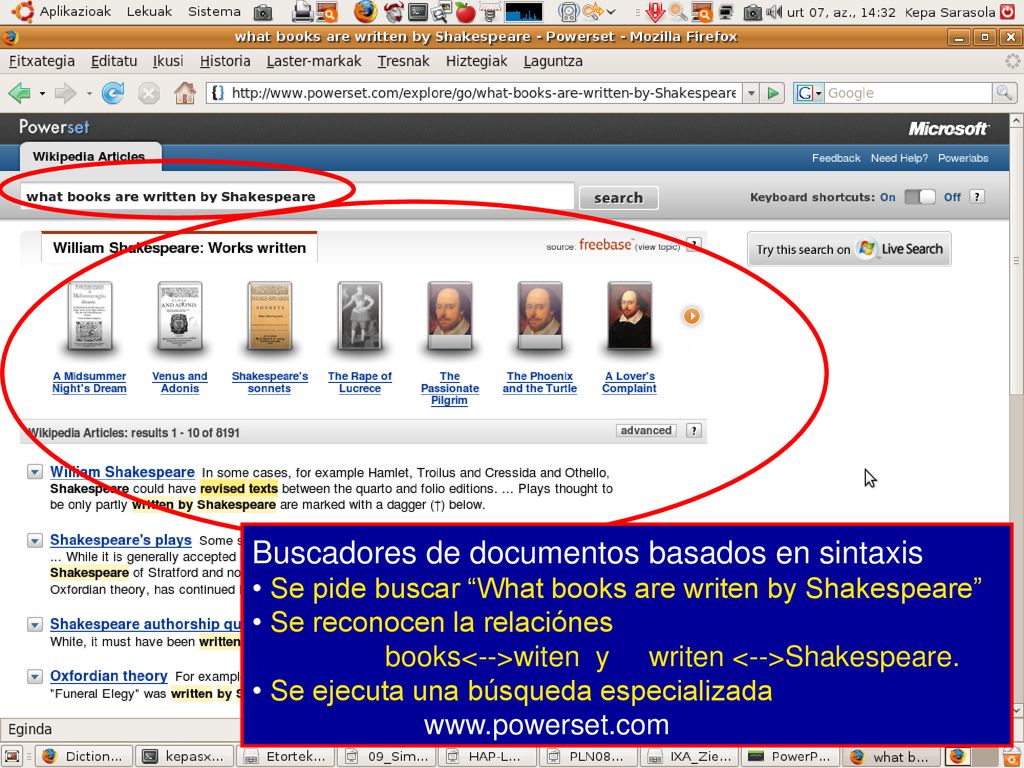Click the A Lover's Complaint portrait thumbnail
The image size is (1024, 768).
pyautogui.click(x=630, y=317)
